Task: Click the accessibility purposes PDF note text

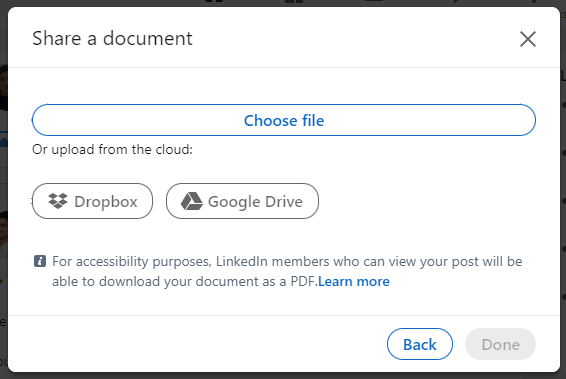Action: (287, 271)
